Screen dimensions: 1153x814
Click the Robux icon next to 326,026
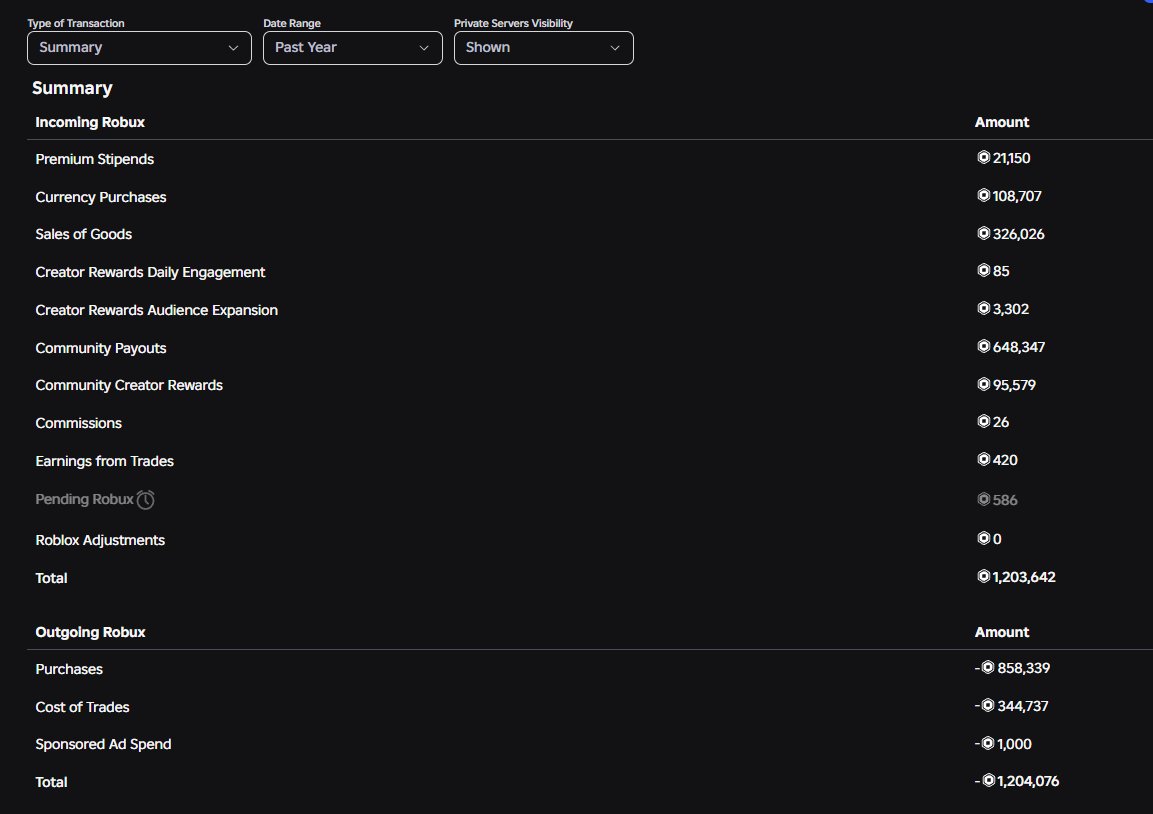[983, 233]
